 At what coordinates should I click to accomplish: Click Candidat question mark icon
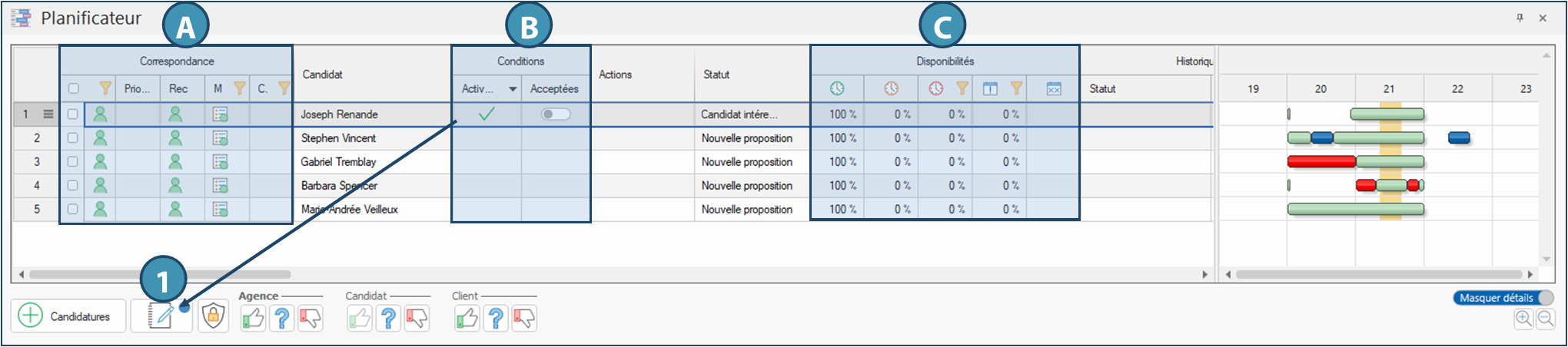click(x=389, y=318)
